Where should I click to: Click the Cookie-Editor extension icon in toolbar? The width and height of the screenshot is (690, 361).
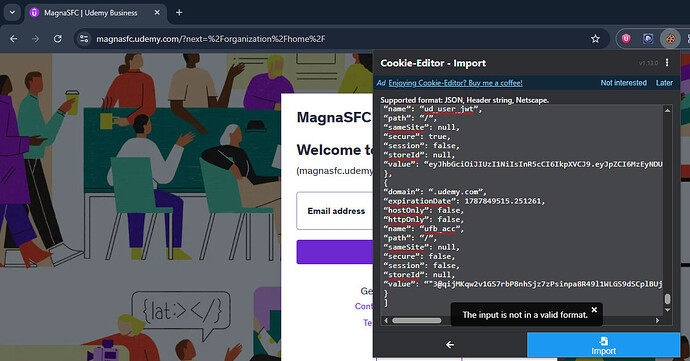pos(670,39)
